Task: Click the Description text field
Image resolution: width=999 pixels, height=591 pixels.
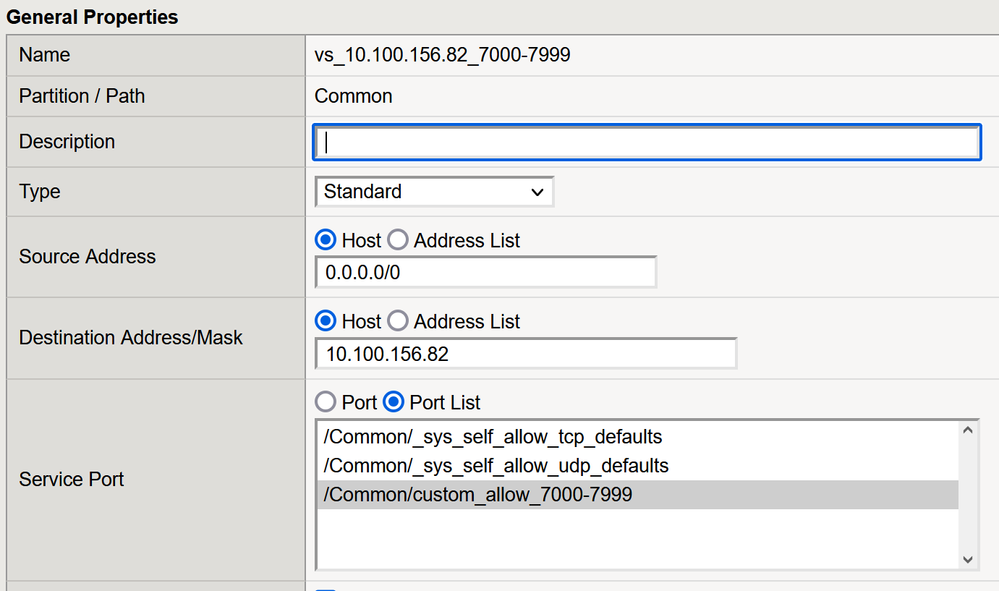Action: (x=646, y=142)
